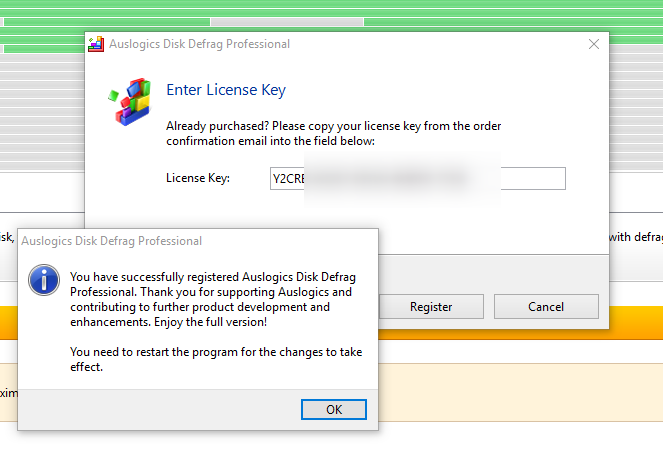Click the small Auslogics icon in the license dialog title bar

tap(96, 44)
